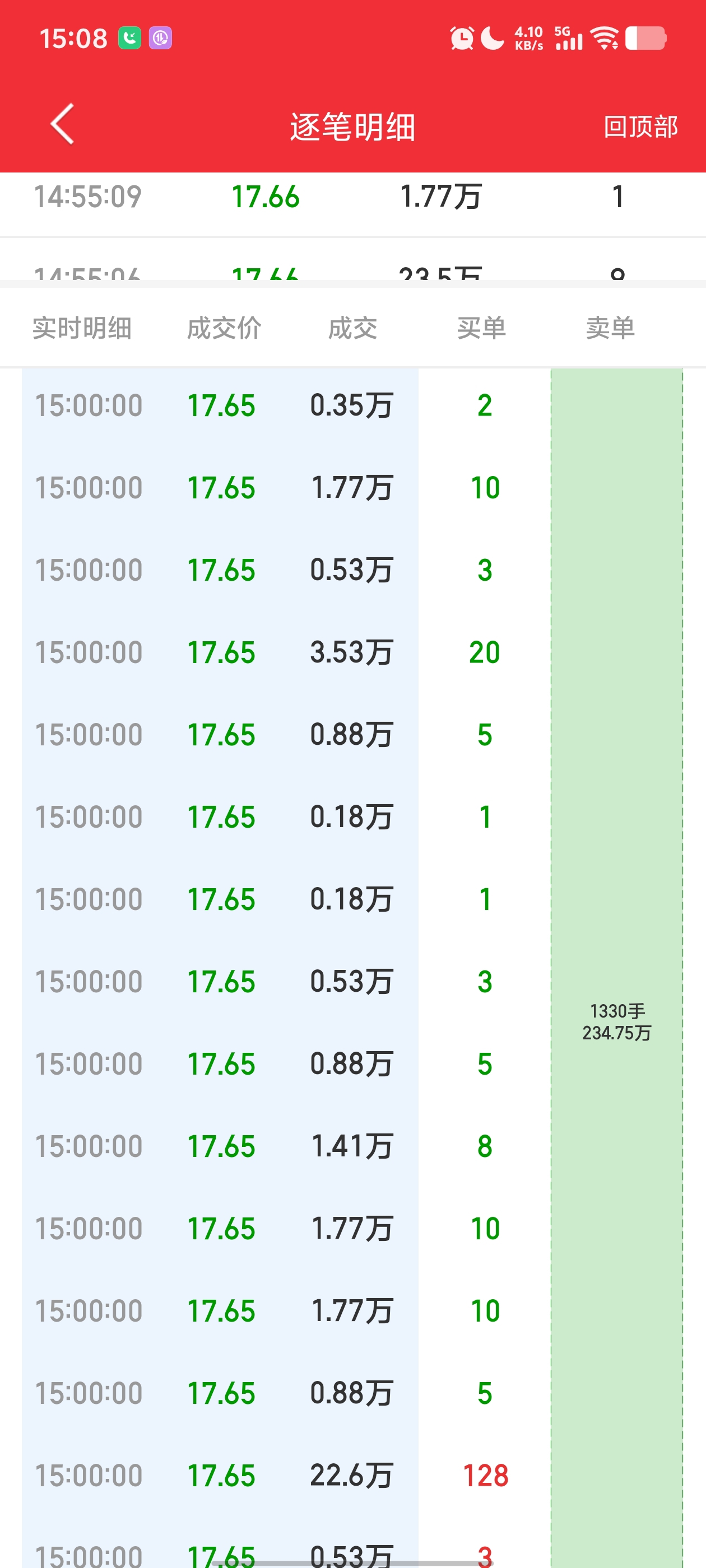Tap the 逐笔明细 page title
Viewport: 706px width, 1568px height.
[x=352, y=127]
